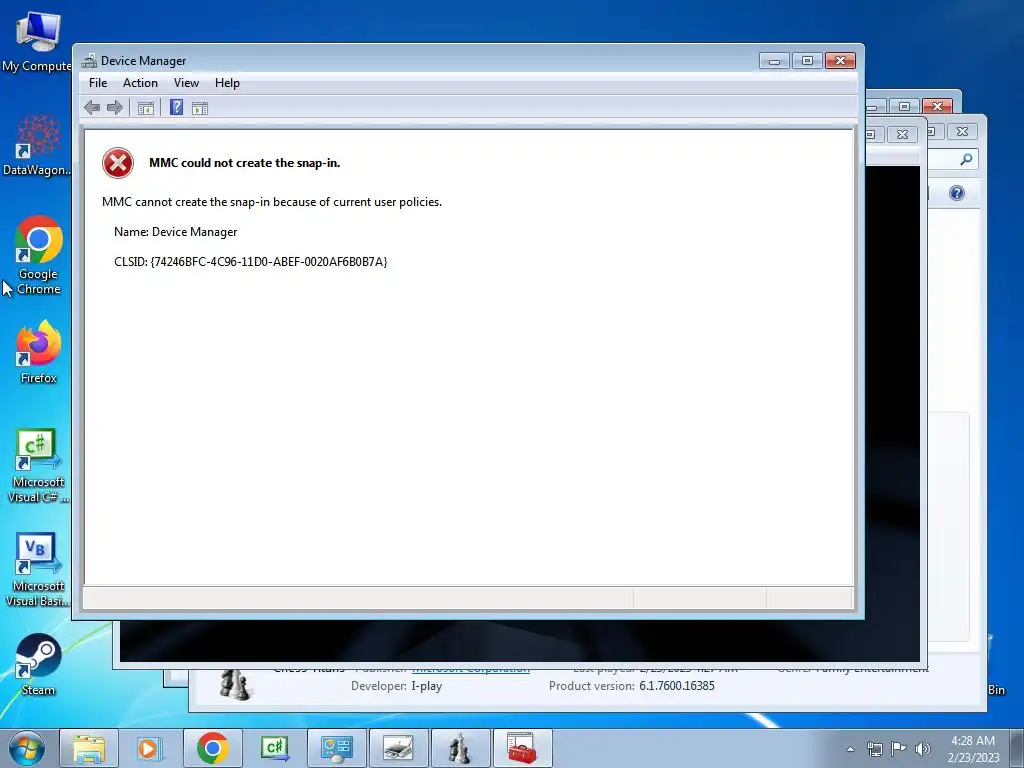This screenshot has height=768, width=1024.
Task: Click the blue help icon in the back window
Action: [x=957, y=193]
